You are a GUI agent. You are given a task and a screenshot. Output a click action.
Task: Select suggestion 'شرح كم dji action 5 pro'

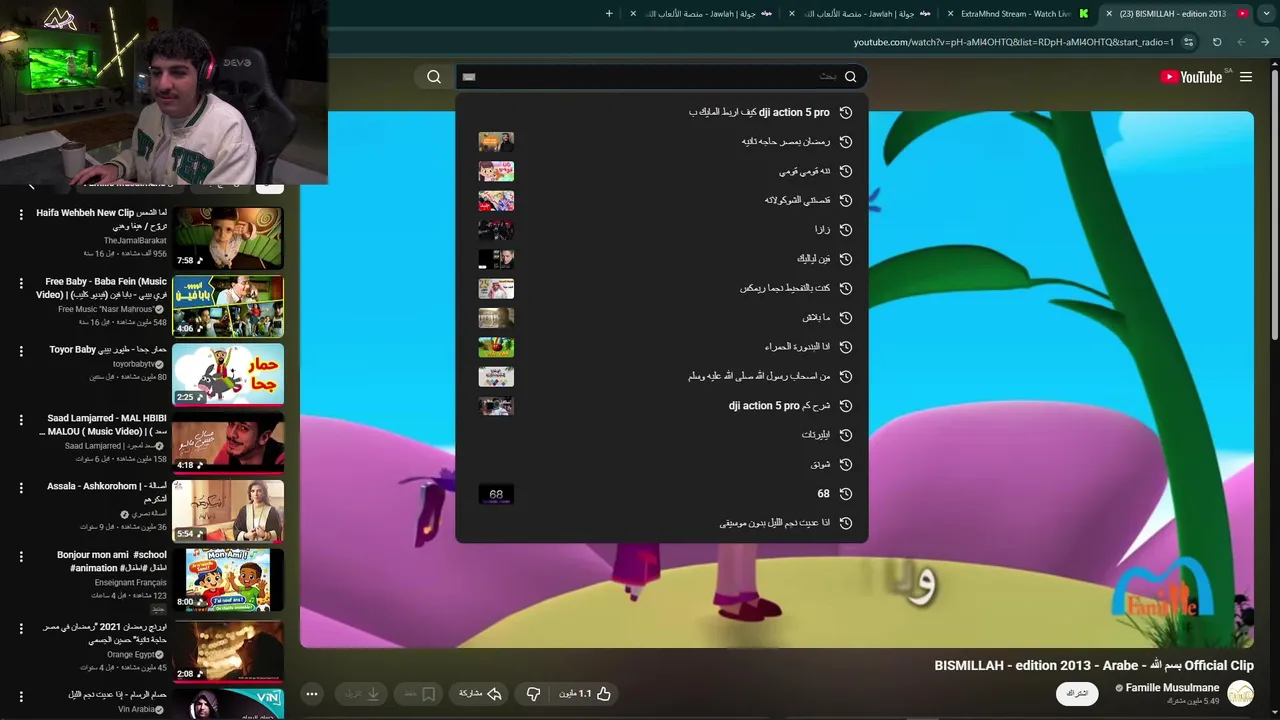pyautogui.click(x=779, y=406)
